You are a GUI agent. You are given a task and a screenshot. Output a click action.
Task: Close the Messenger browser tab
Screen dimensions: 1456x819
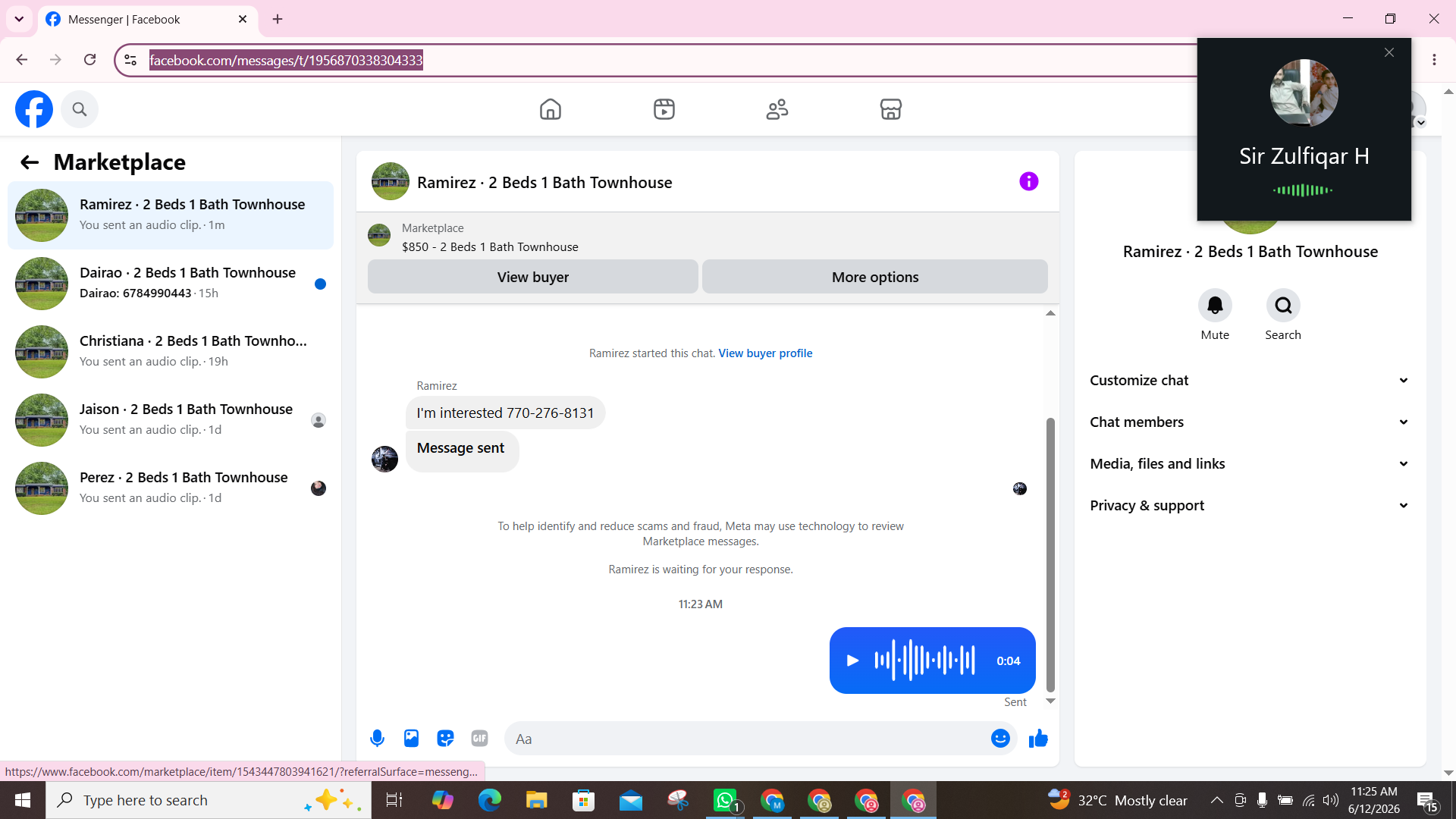[x=243, y=19]
